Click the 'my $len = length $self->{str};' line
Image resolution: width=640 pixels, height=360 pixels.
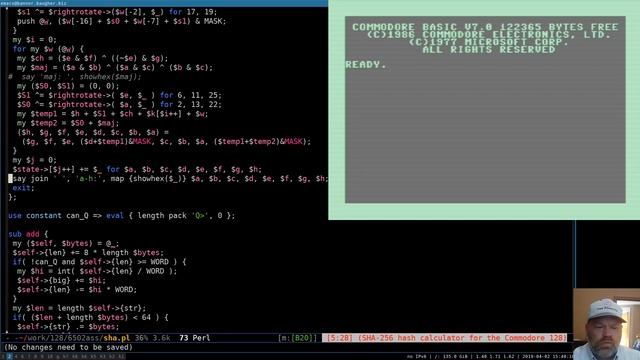(x=79, y=308)
